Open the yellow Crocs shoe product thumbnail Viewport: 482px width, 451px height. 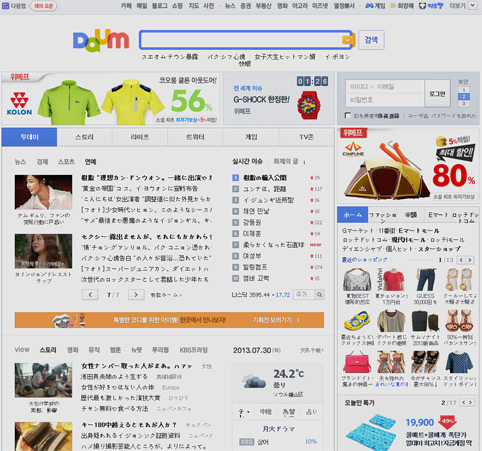coord(357,321)
